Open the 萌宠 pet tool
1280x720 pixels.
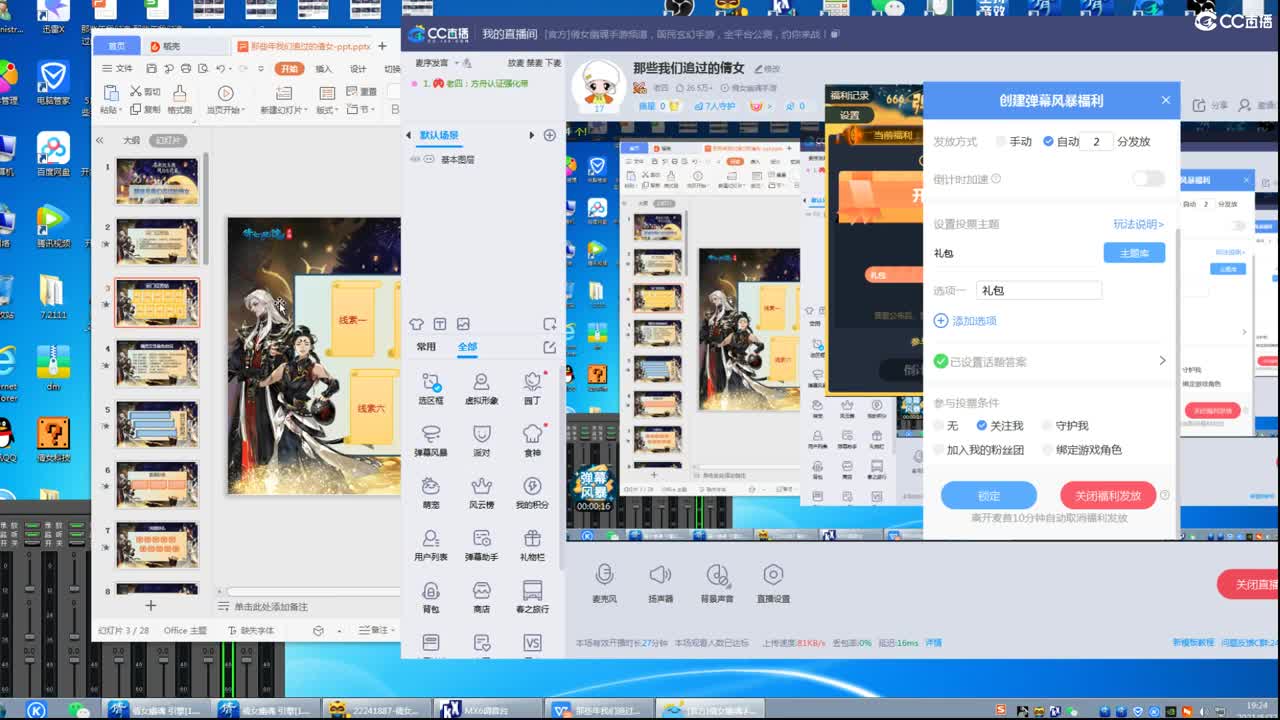(431, 492)
